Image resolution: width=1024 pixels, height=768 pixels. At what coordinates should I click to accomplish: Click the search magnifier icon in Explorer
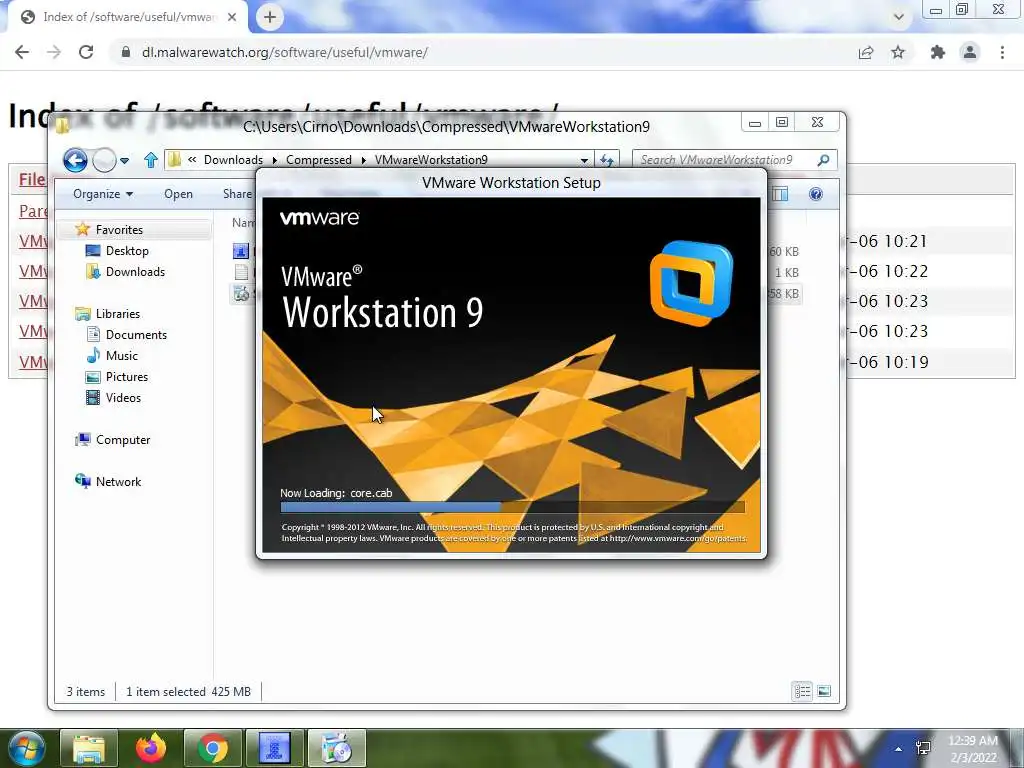(x=824, y=160)
